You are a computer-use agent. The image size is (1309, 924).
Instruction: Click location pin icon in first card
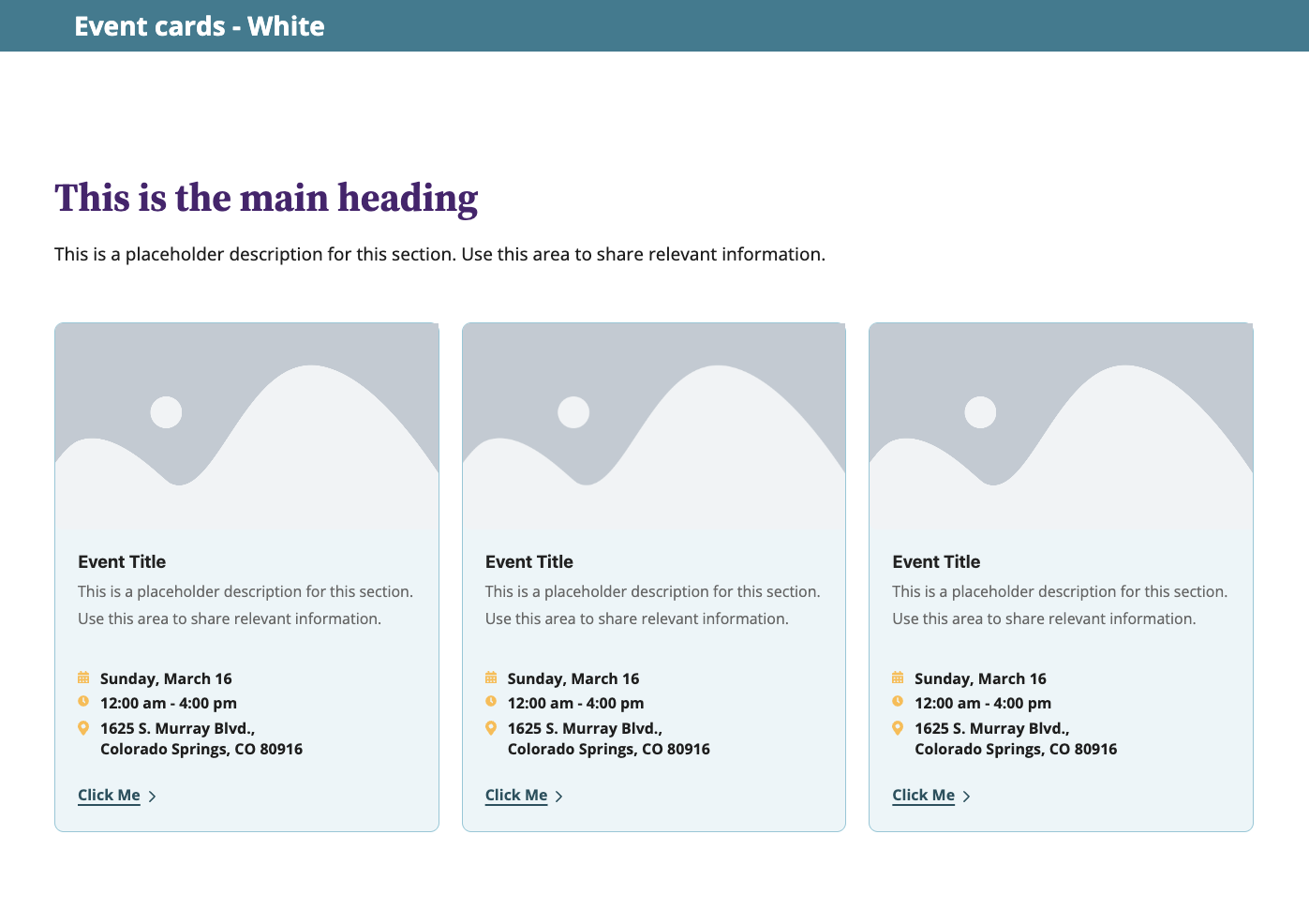(83, 728)
